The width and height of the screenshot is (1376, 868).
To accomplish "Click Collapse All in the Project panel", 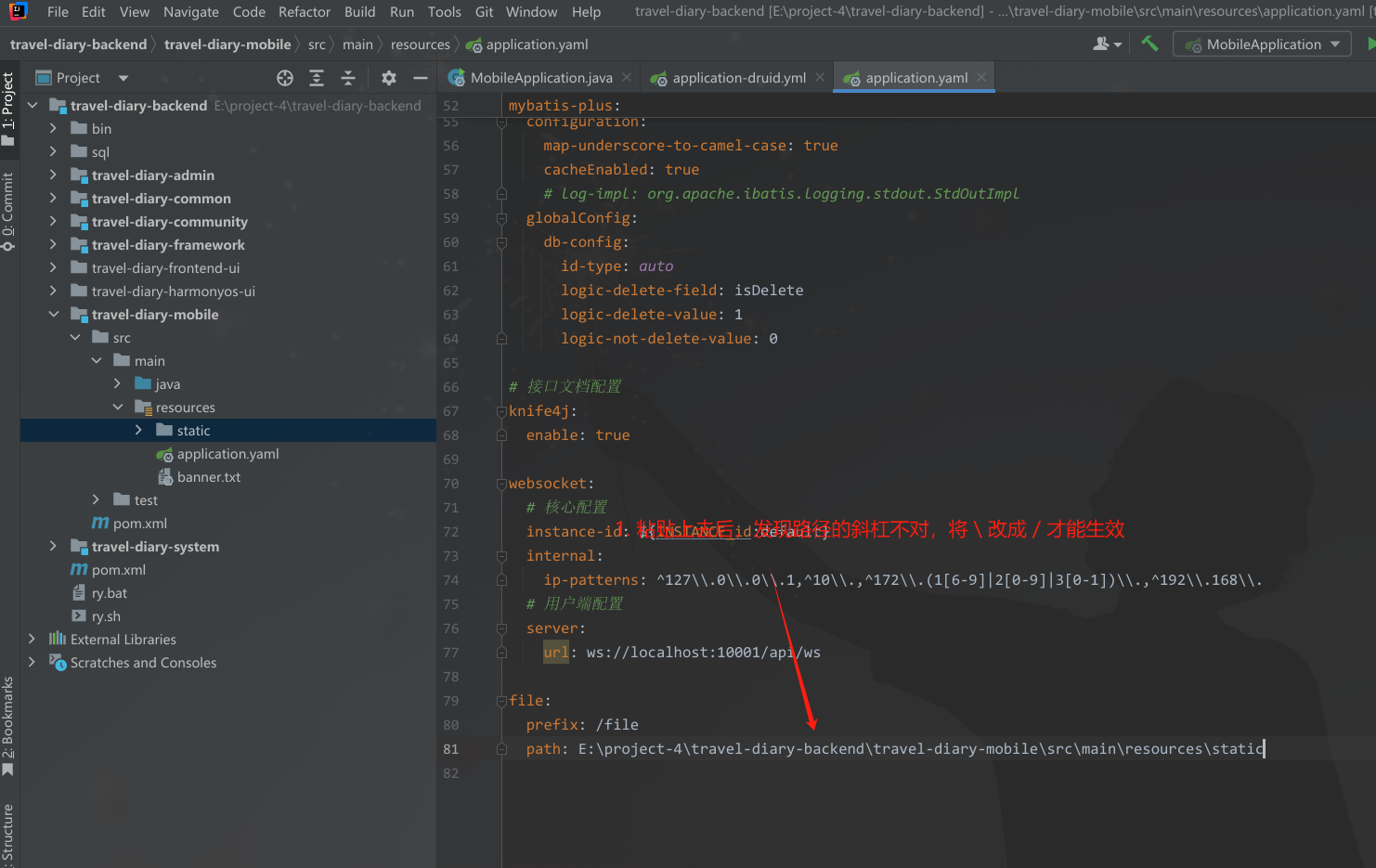I will (x=348, y=78).
